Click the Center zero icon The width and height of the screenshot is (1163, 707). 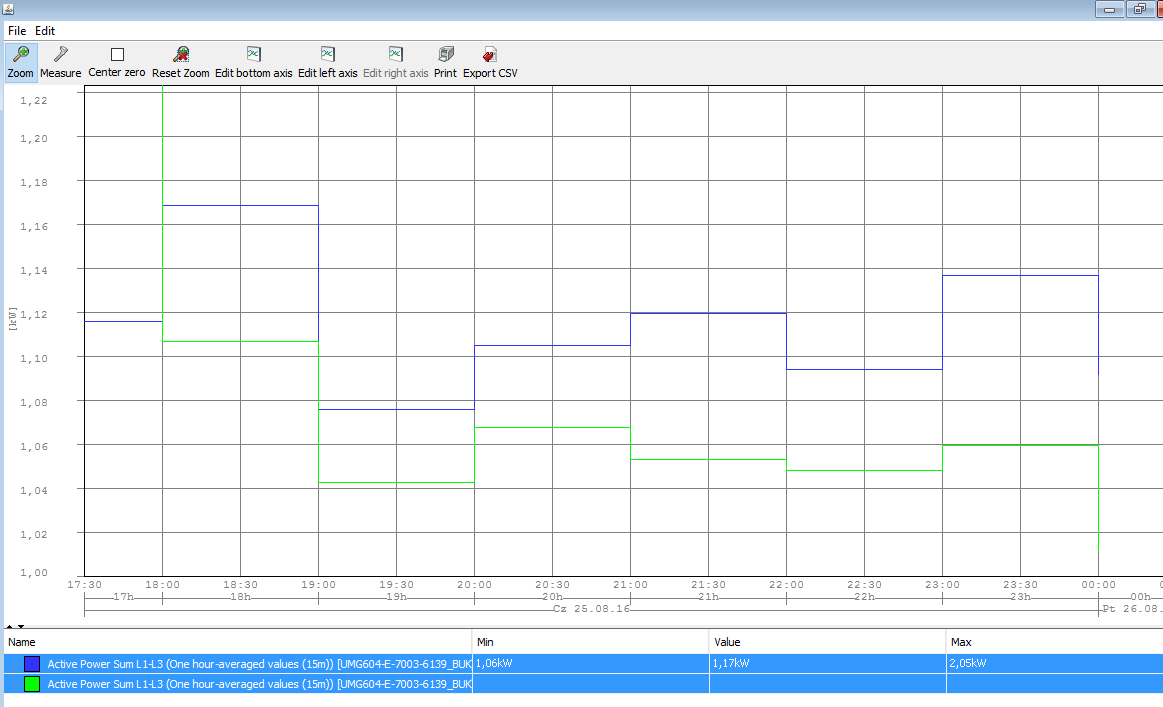[x=117, y=54]
